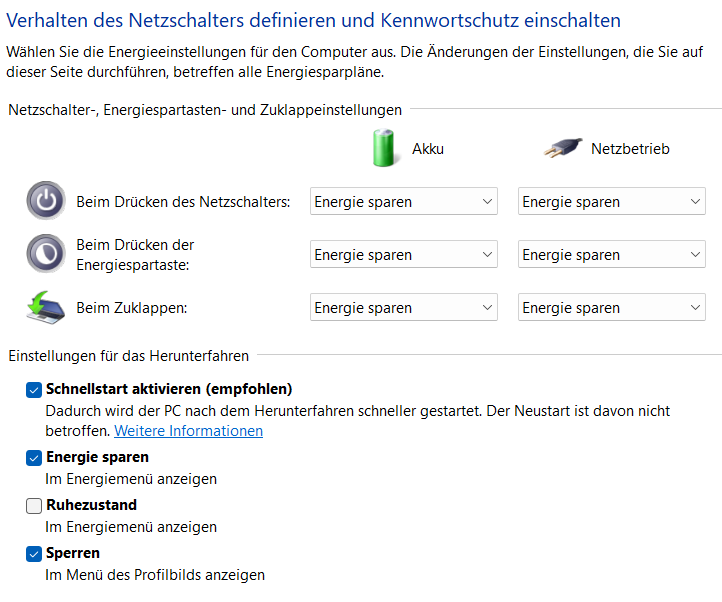The width and height of the screenshot is (722, 602).
Task: Uncheck the Energie sparen menu option
Action: click(x=34, y=457)
